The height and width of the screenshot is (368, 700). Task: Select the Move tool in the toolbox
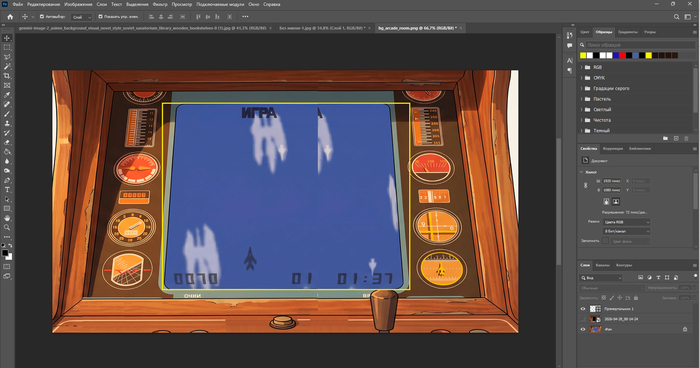[x=7, y=38]
